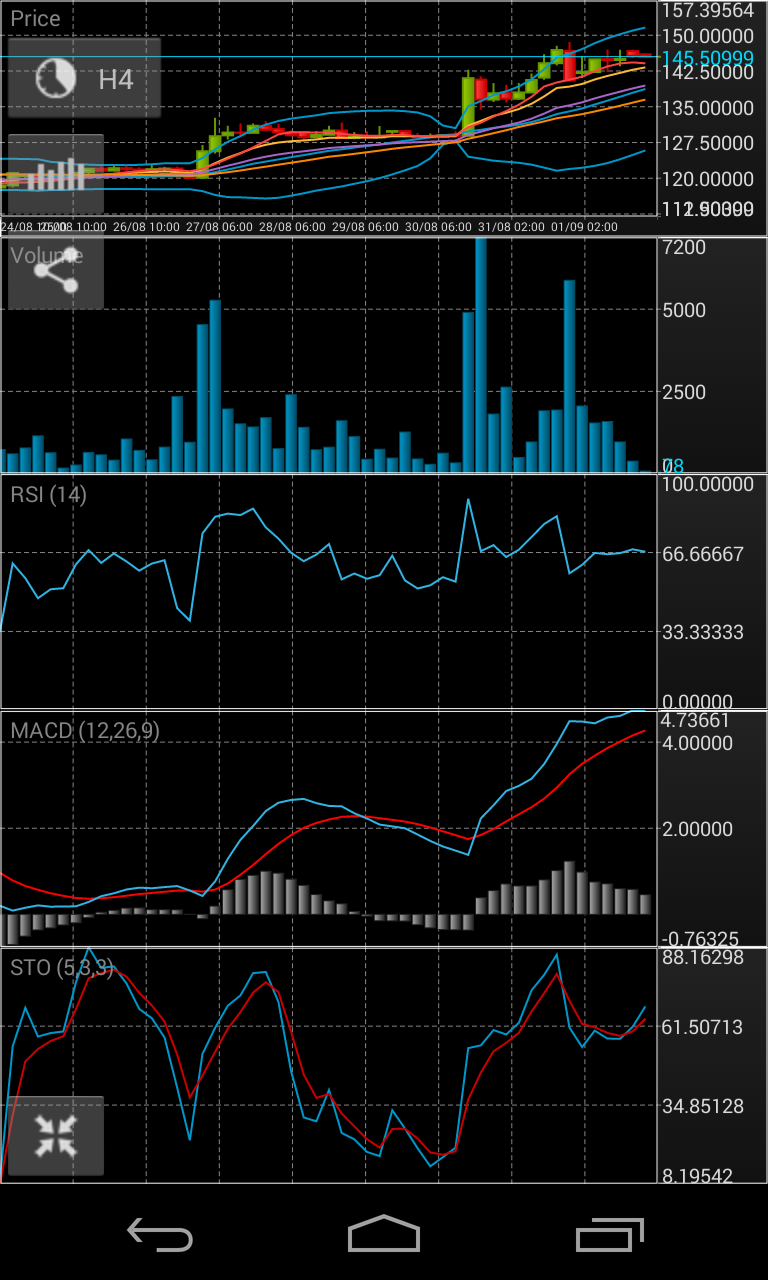Tap the STO (5,3,3) indicator label

pyautogui.click(x=62, y=967)
